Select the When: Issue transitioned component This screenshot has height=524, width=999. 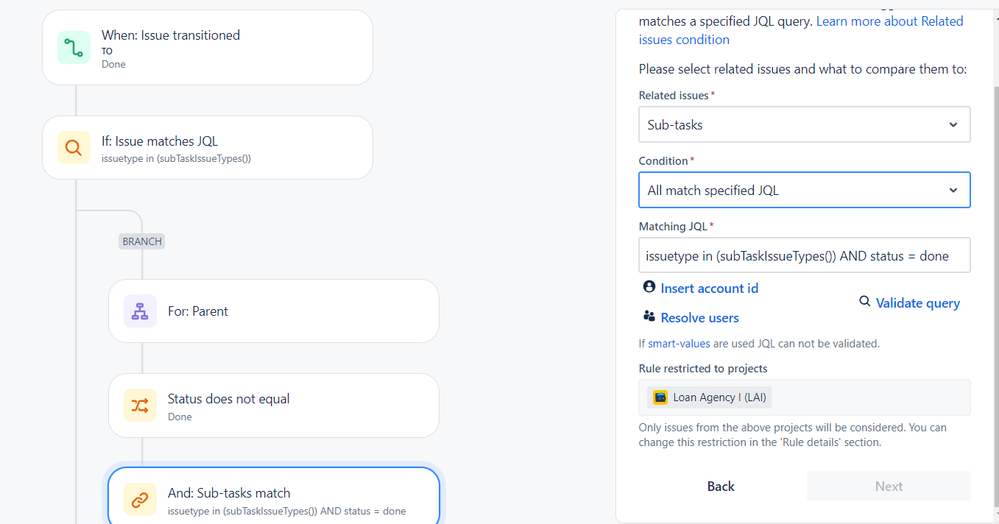[x=208, y=48]
